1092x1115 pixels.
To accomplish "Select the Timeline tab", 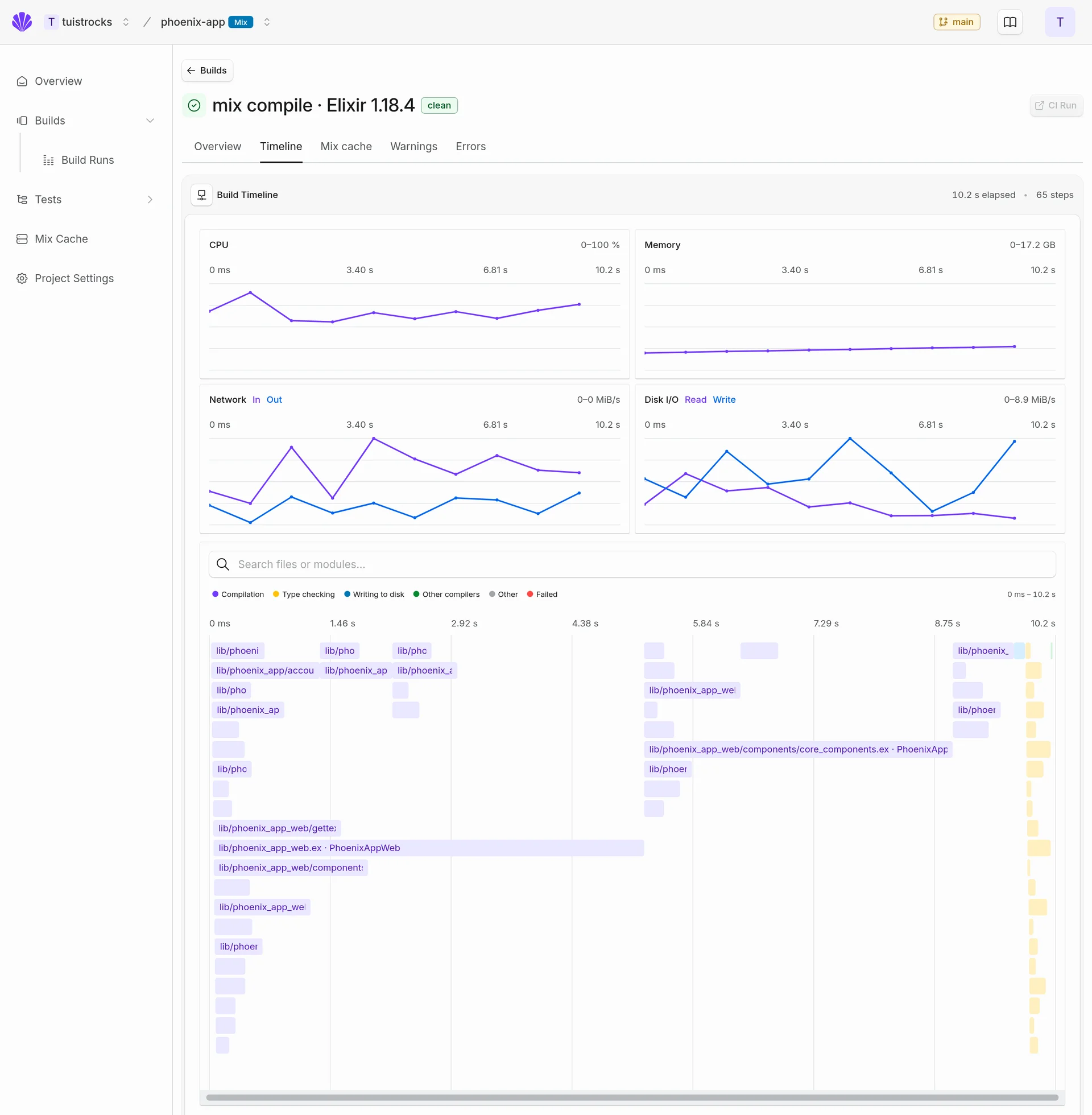I will (280, 146).
